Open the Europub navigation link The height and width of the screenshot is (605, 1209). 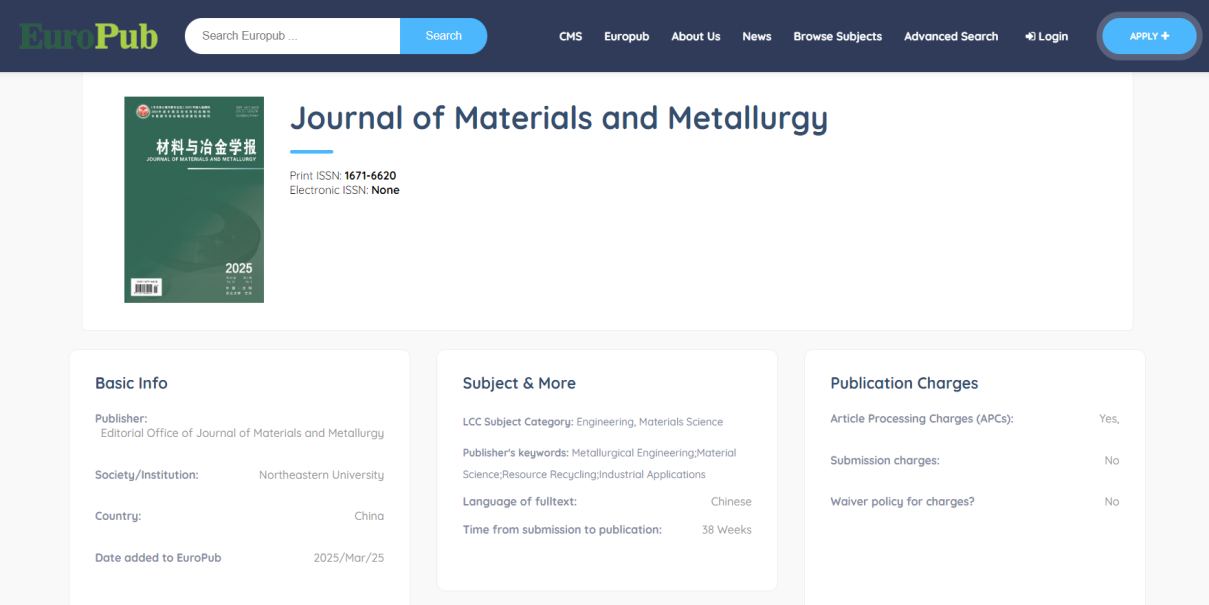tap(626, 36)
